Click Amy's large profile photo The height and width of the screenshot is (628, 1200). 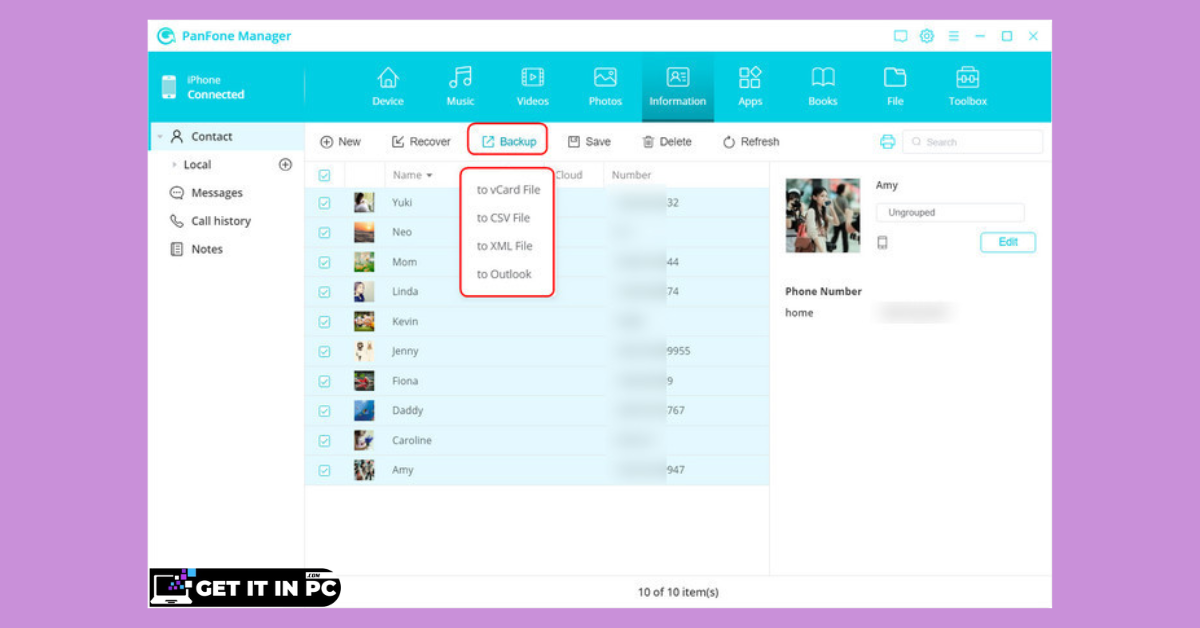(823, 216)
